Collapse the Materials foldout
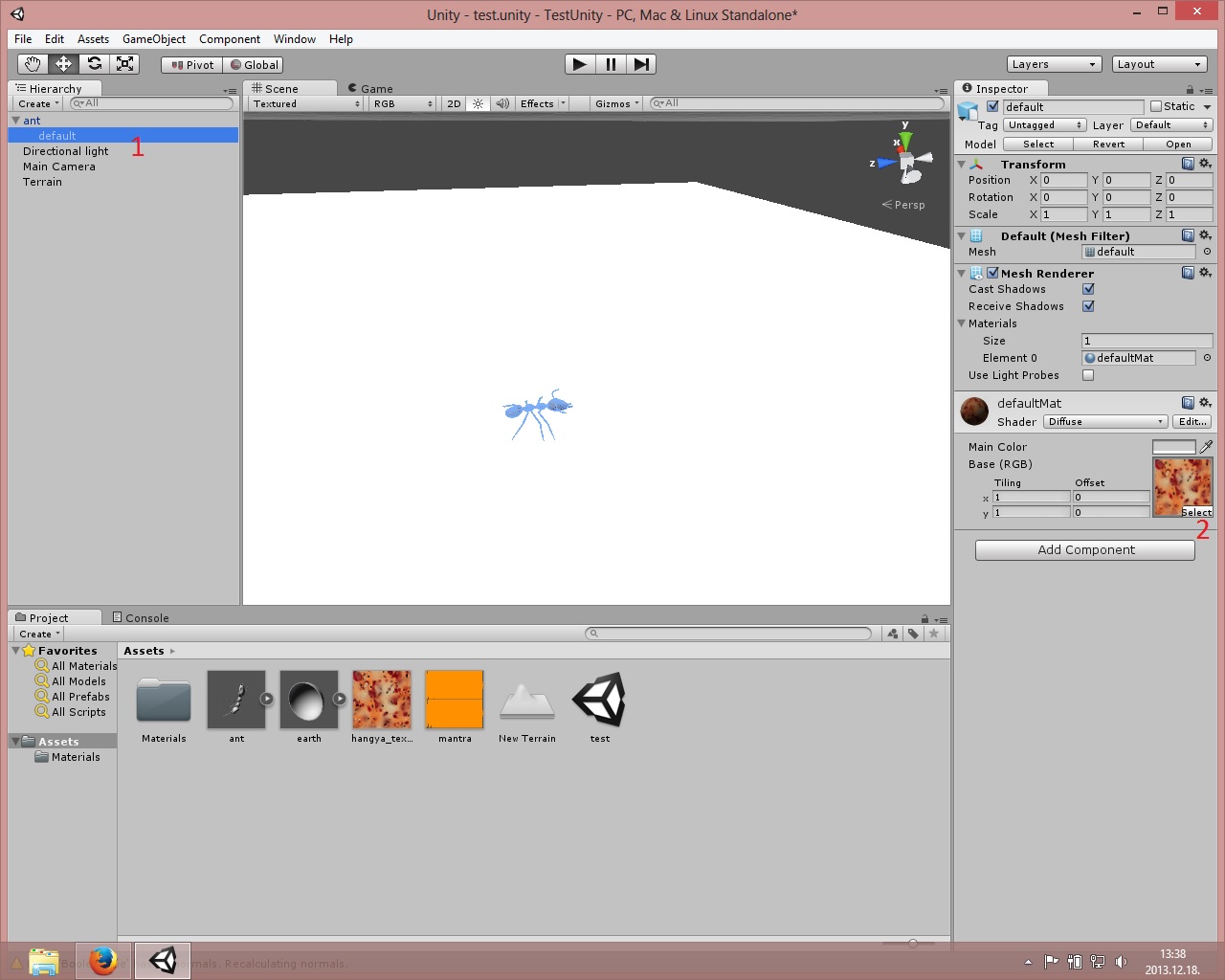 962,323
